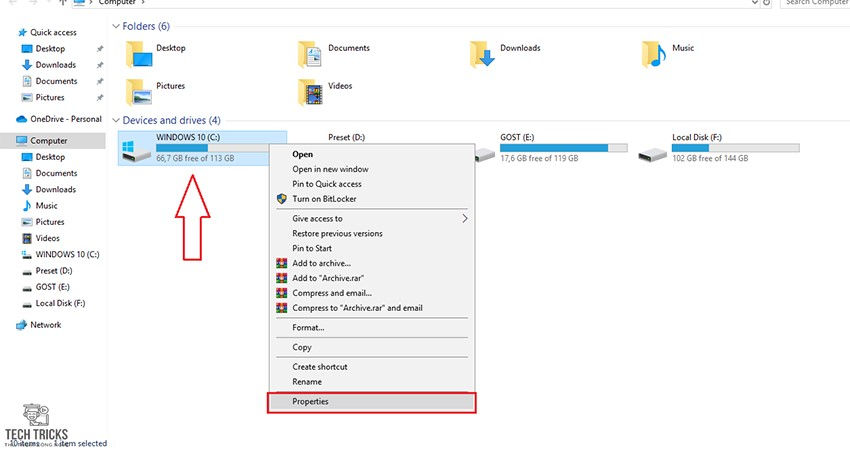Image resolution: width=850 pixels, height=450 pixels.
Task: Select Turn on BitLocker
Action: [x=324, y=199]
